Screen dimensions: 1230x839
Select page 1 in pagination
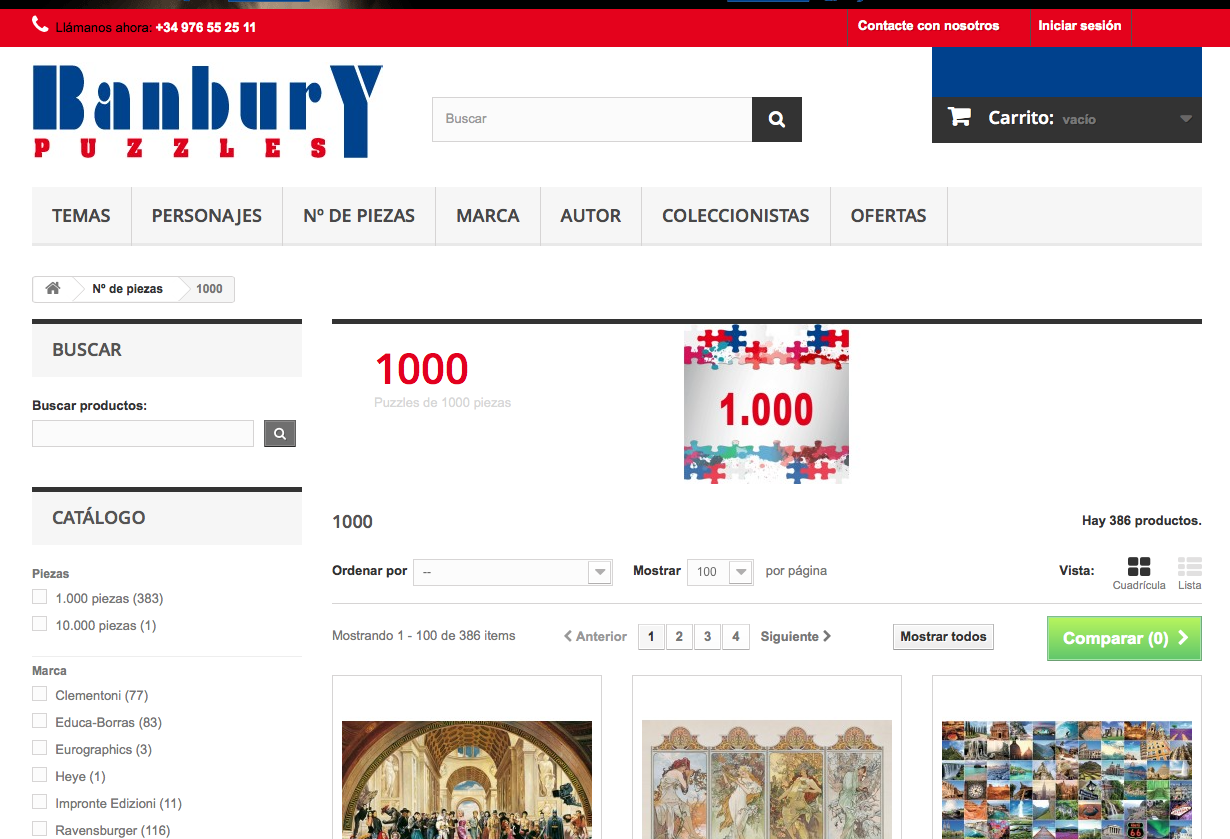(x=651, y=637)
